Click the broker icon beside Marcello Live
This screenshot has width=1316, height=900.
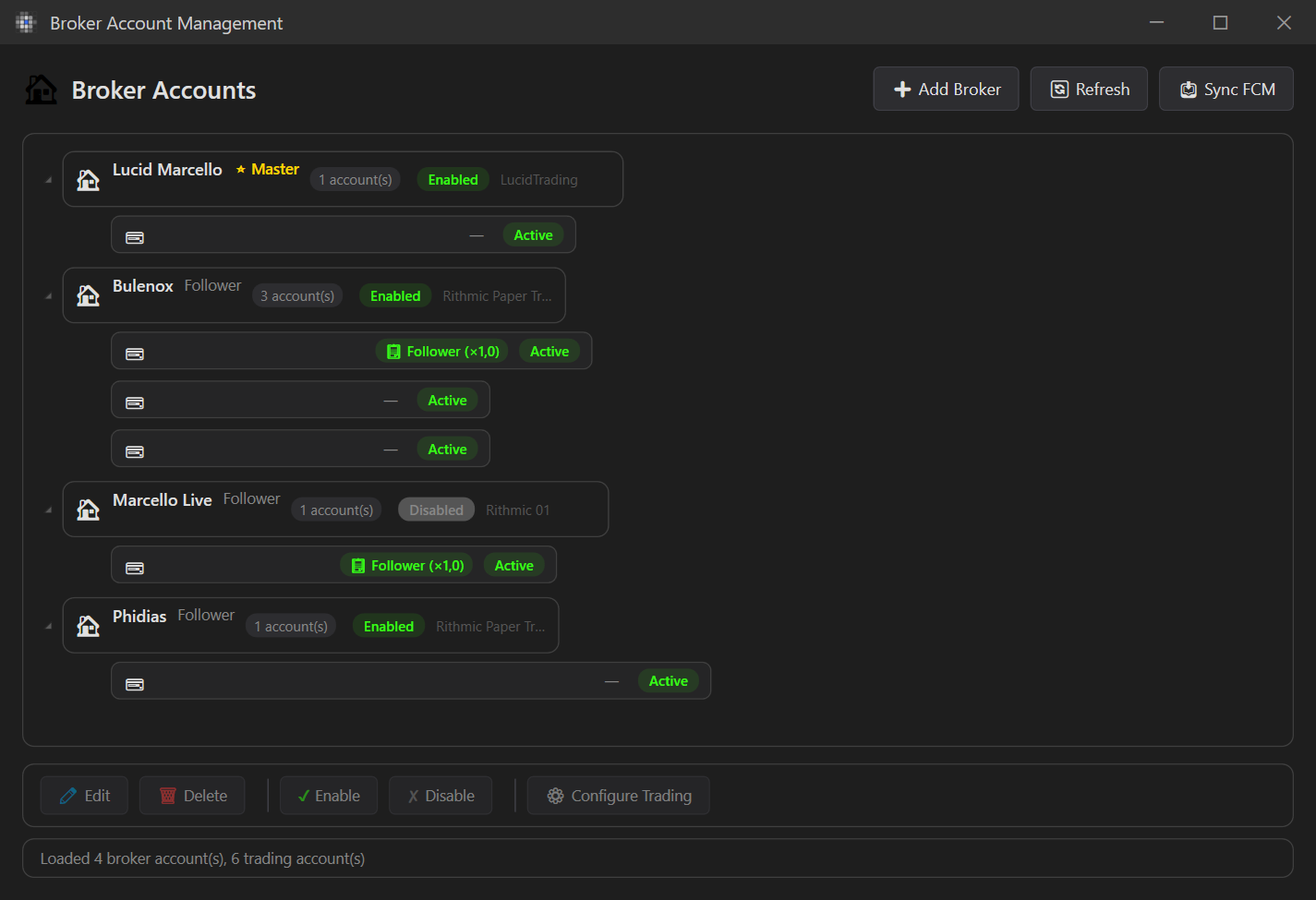click(x=88, y=510)
